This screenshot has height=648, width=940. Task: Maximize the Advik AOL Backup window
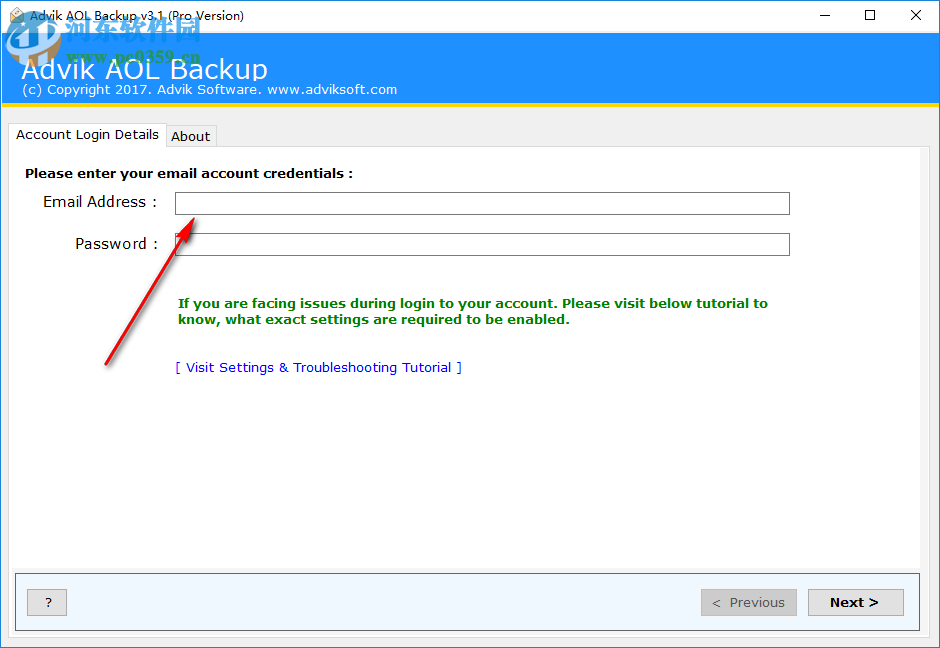click(870, 15)
